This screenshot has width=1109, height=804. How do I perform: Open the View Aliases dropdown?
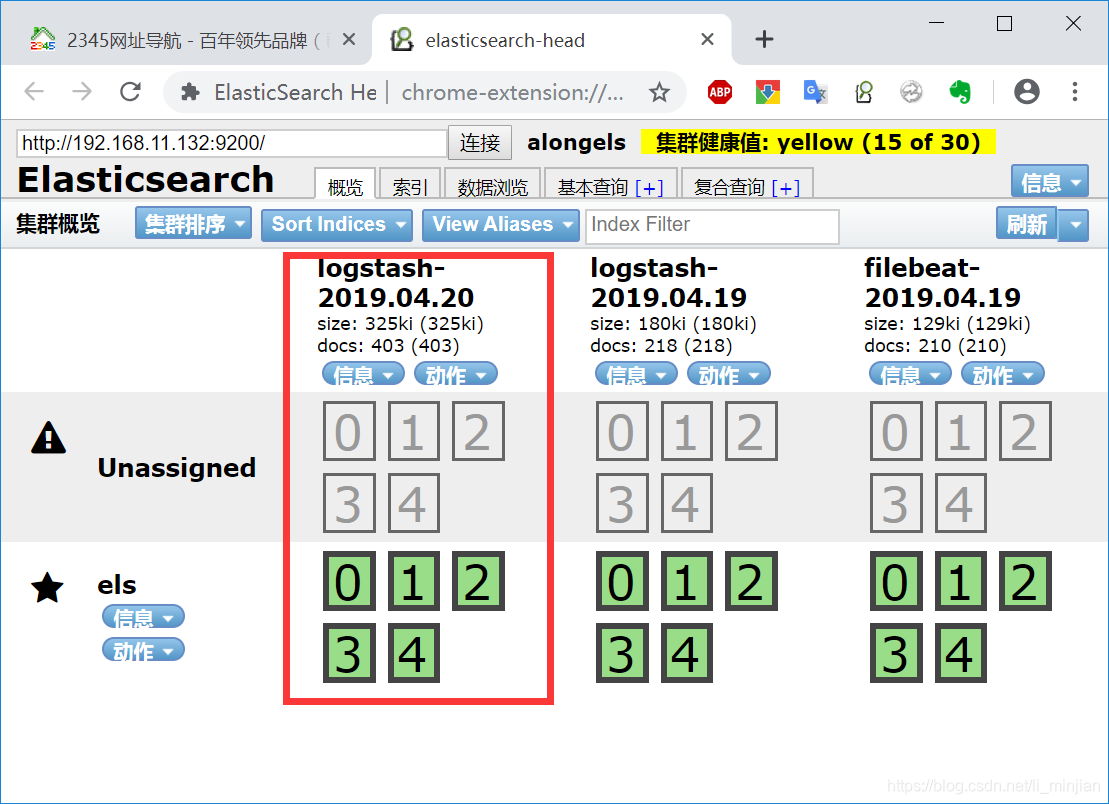pyautogui.click(x=501, y=224)
